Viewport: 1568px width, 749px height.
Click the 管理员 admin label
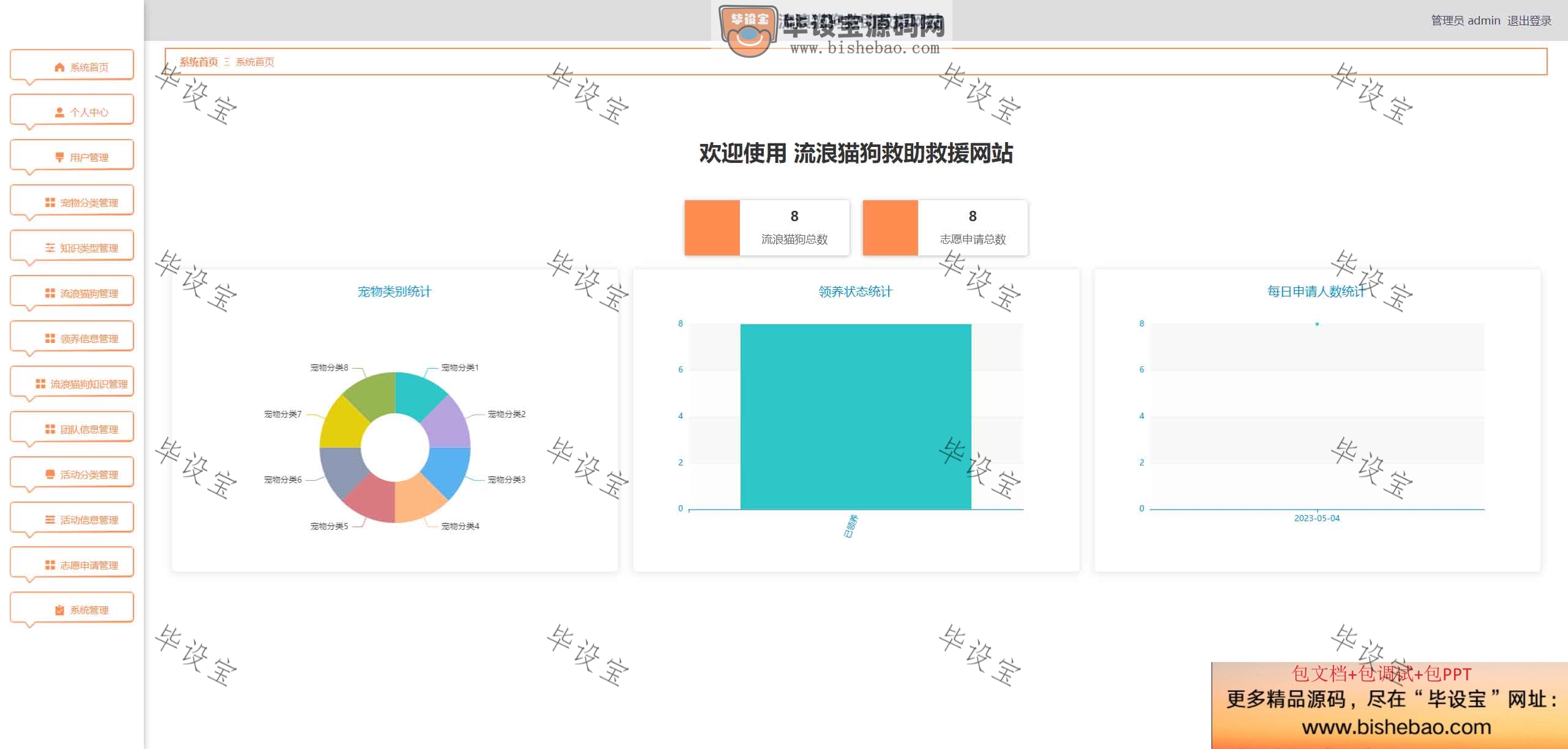click(x=1466, y=21)
